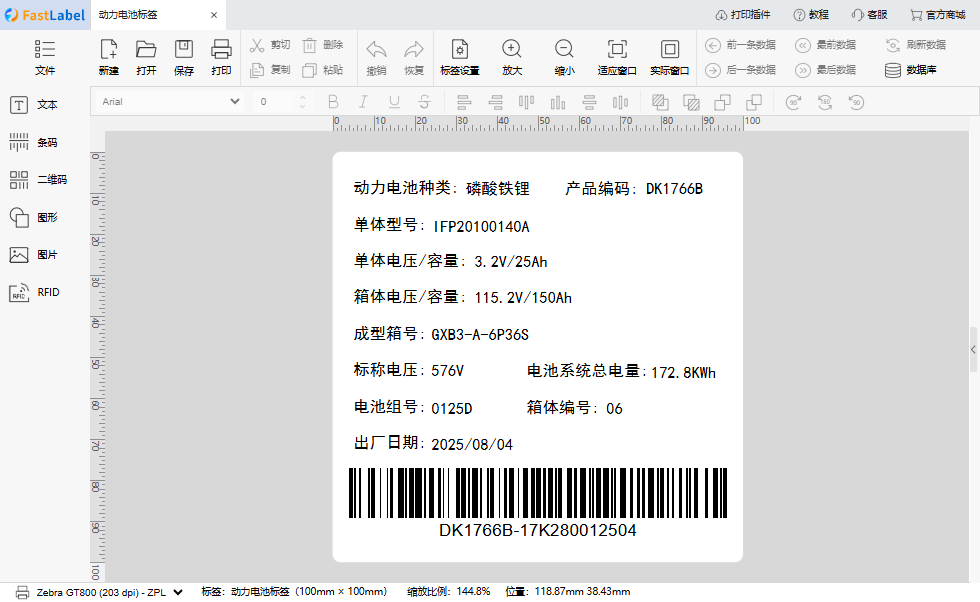Zoom in with 放大
This screenshot has width=980, height=602.
point(512,57)
